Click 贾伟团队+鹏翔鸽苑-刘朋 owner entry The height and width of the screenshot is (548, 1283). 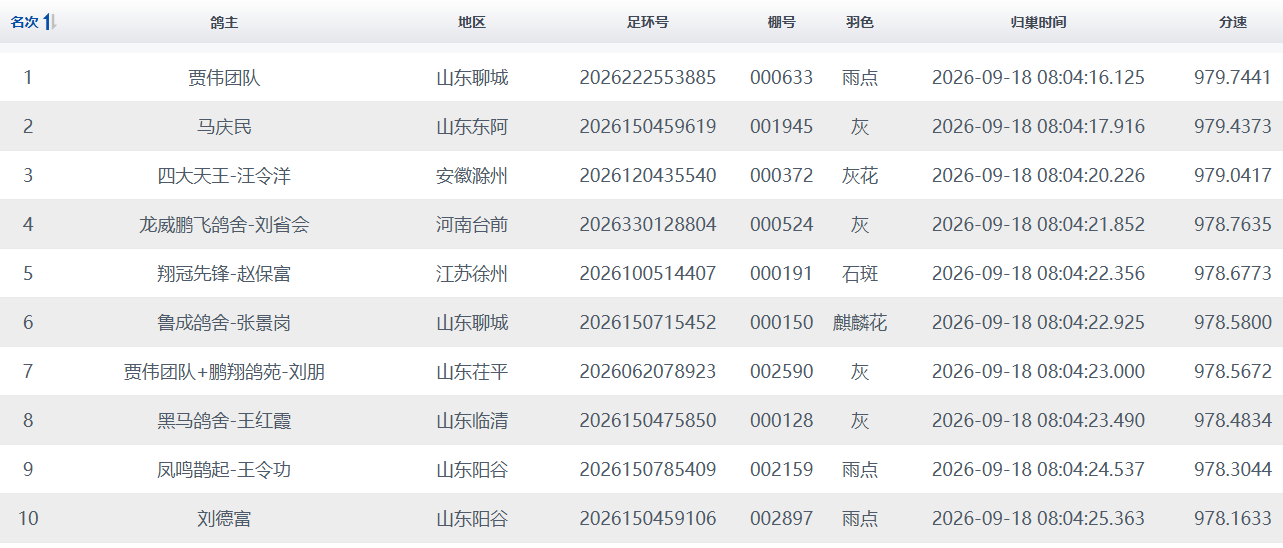click(224, 371)
